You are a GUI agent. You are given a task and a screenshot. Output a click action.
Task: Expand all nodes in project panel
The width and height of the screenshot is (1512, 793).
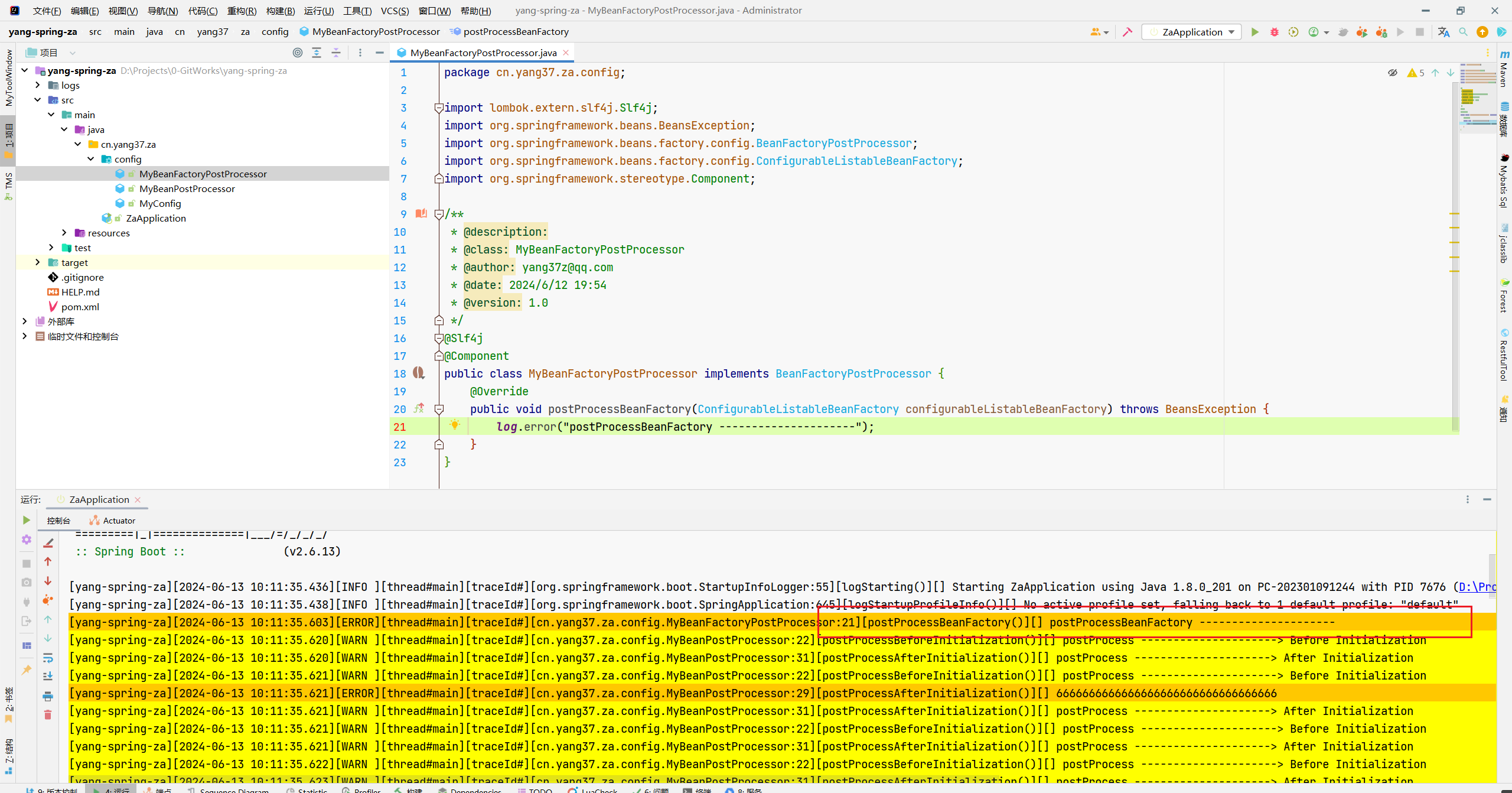coord(317,53)
